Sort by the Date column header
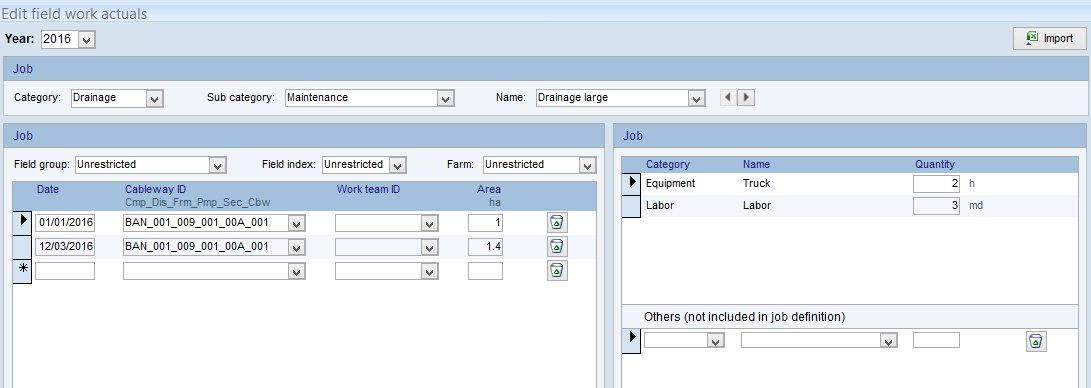Viewport: 1091px width, 388px height. (x=48, y=189)
